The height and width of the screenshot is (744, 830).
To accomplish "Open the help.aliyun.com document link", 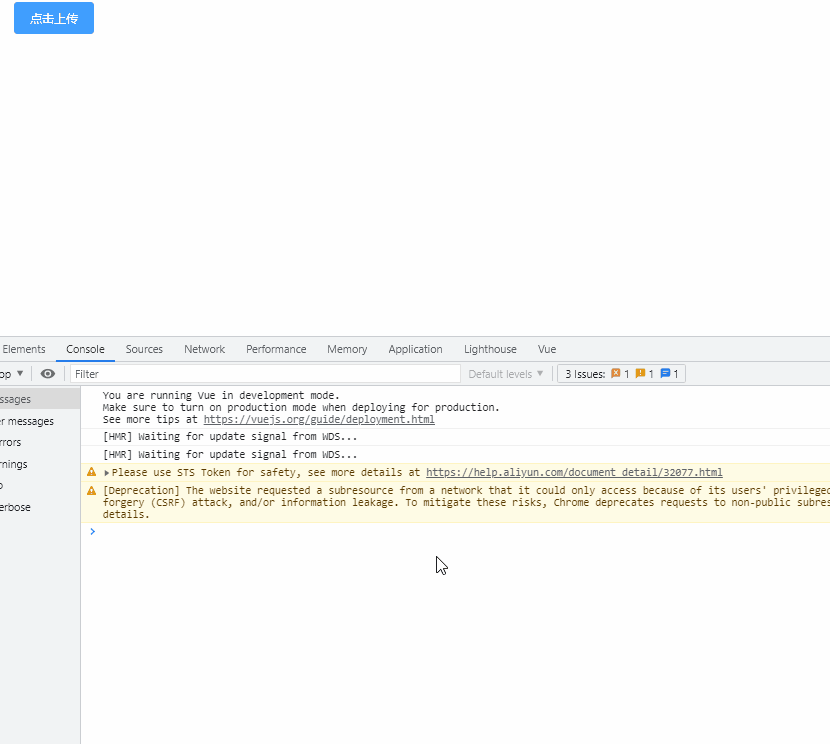I will (x=574, y=473).
